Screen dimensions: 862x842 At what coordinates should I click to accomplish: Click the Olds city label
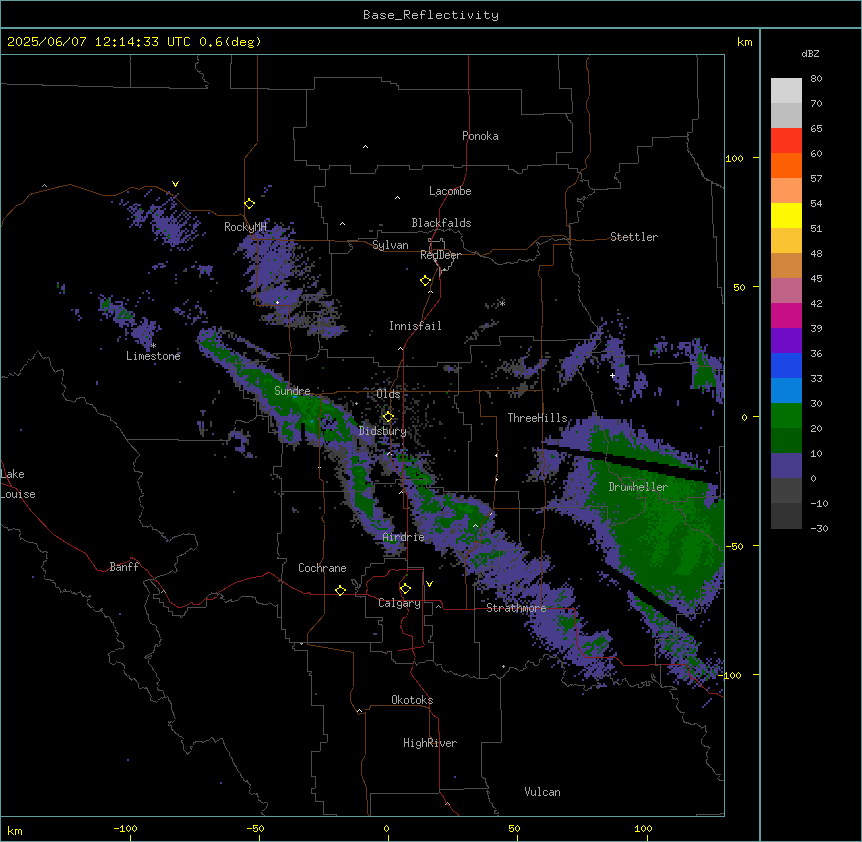[388, 394]
